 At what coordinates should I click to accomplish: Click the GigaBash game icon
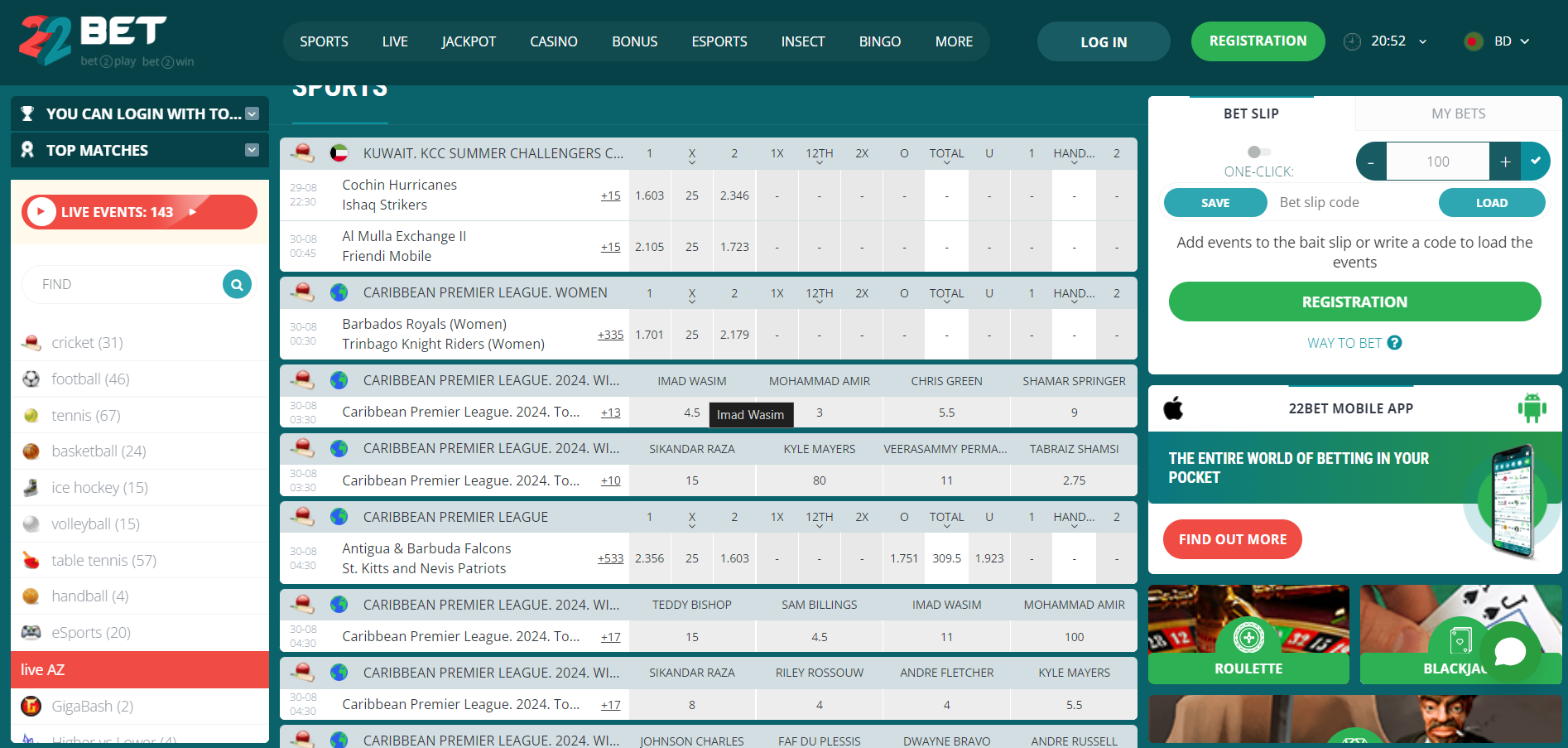point(31,706)
